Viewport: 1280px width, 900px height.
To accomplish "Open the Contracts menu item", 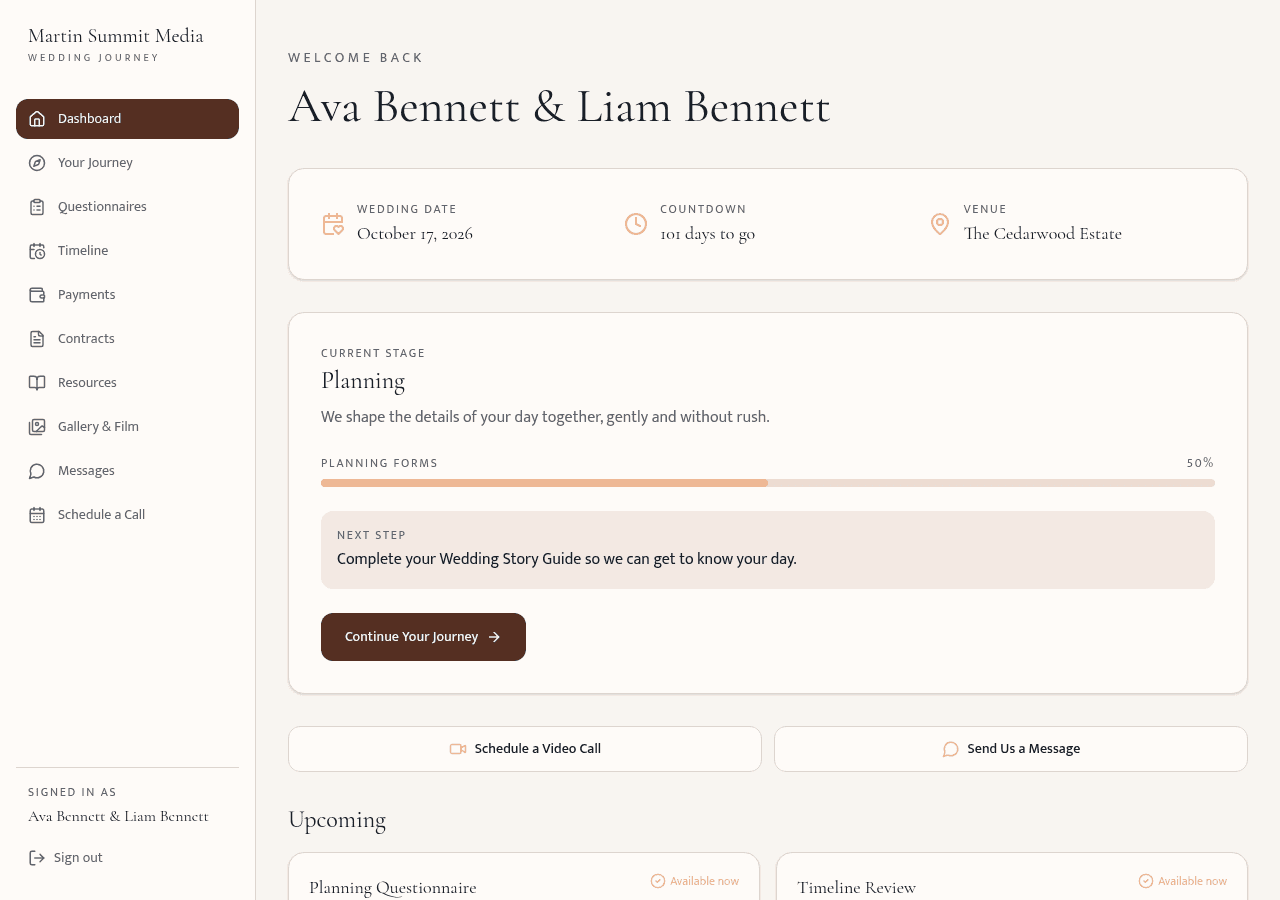I will (127, 339).
